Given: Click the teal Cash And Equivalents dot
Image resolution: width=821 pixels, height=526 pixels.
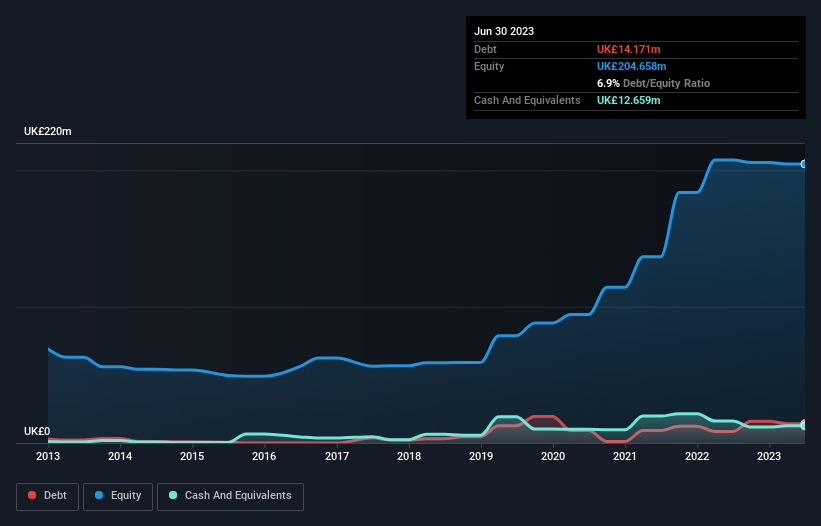Looking at the screenshot, I should pos(173,495).
